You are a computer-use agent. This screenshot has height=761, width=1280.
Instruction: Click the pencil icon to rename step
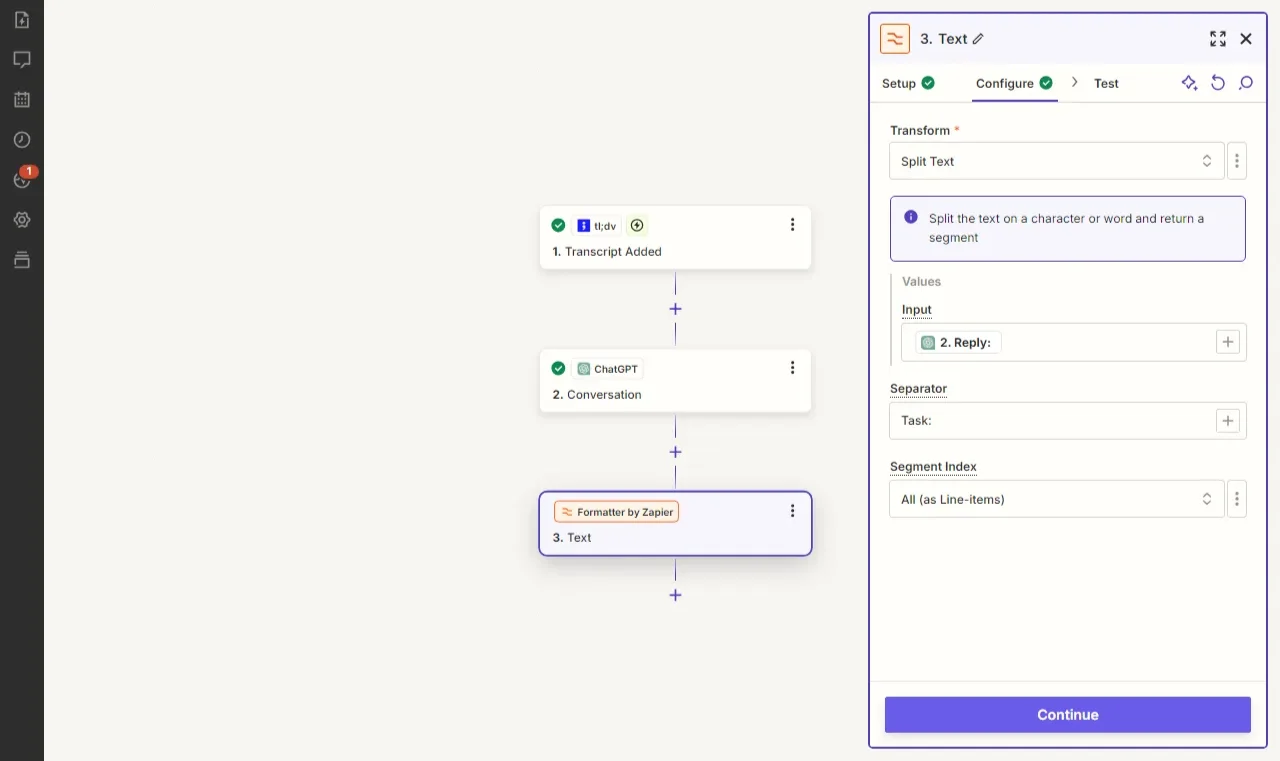[x=978, y=39]
